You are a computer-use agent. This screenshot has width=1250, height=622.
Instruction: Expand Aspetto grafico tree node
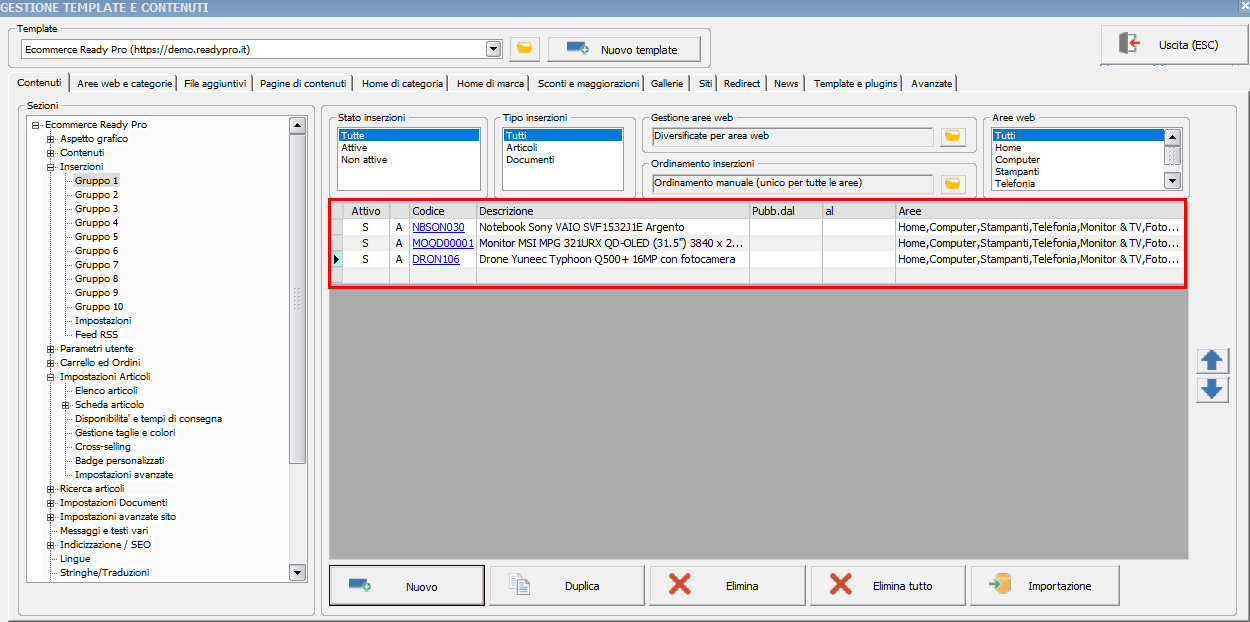[51, 139]
